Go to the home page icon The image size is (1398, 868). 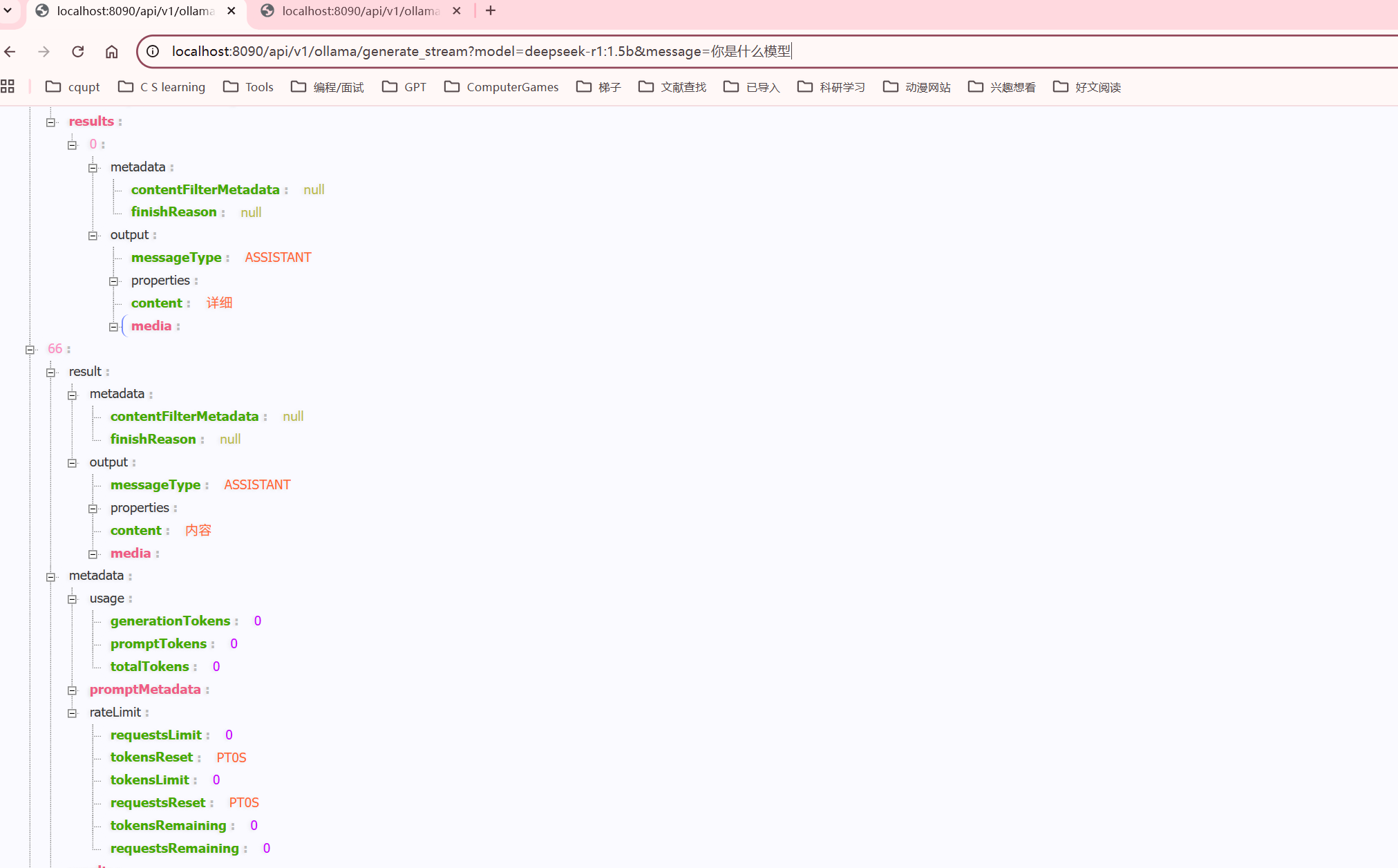(111, 52)
